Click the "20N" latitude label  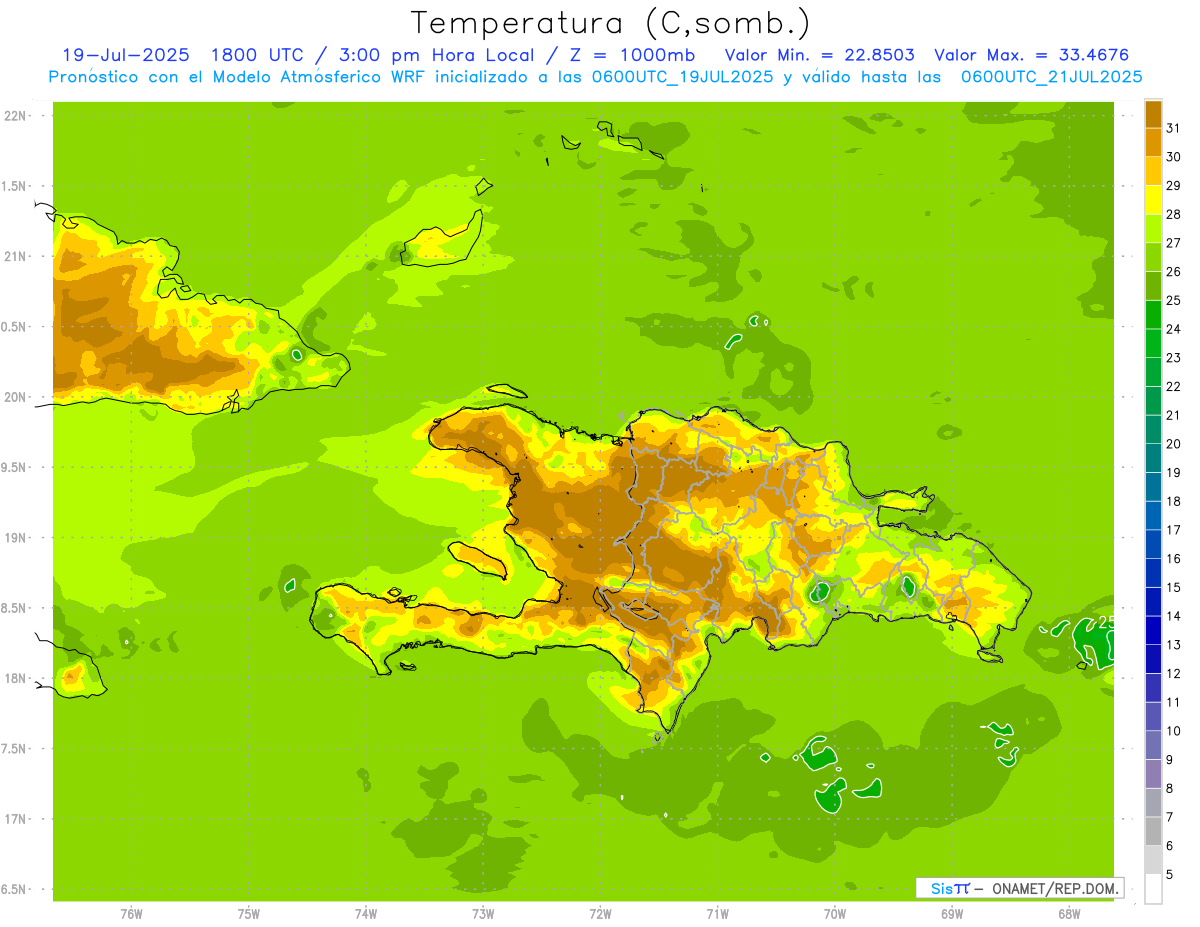tap(15, 397)
